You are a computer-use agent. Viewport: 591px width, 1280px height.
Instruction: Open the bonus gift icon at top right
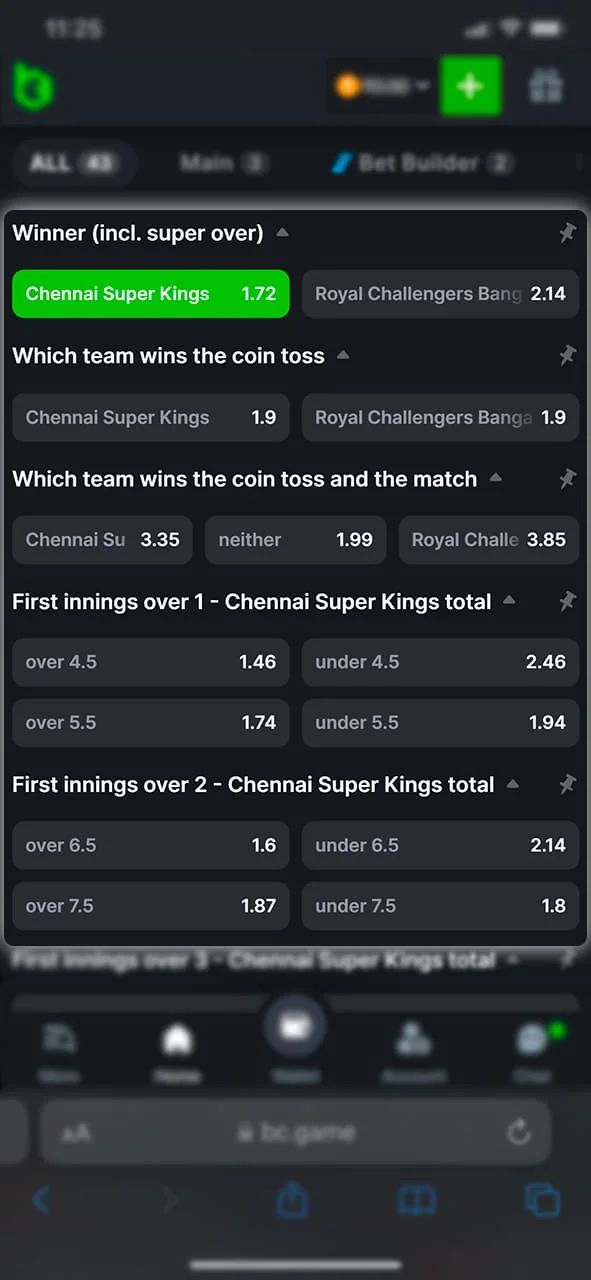(x=546, y=86)
